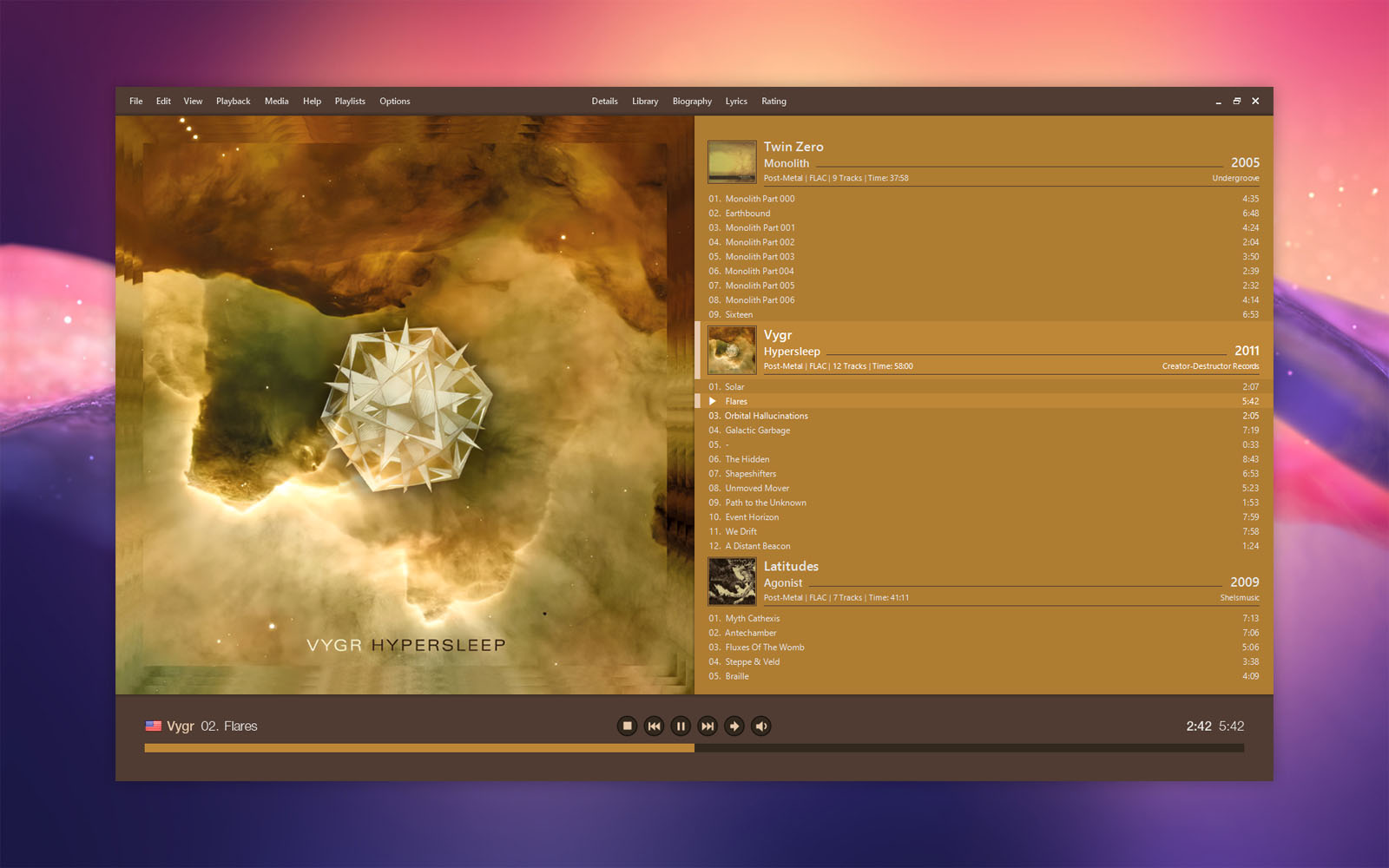1389x868 pixels.
Task: Stop playback with the stop button
Action: [627, 726]
